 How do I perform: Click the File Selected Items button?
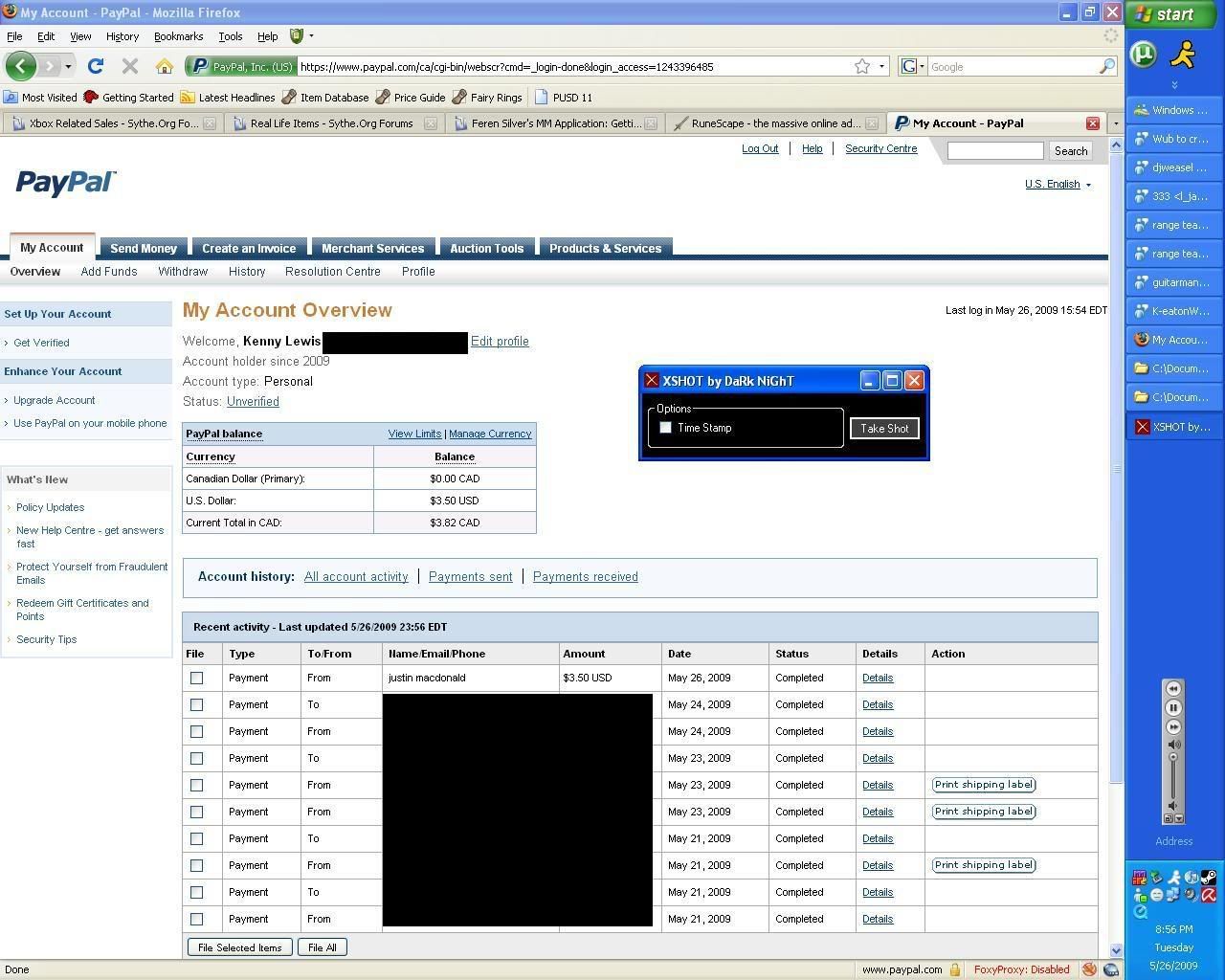pyautogui.click(x=239, y=947)
